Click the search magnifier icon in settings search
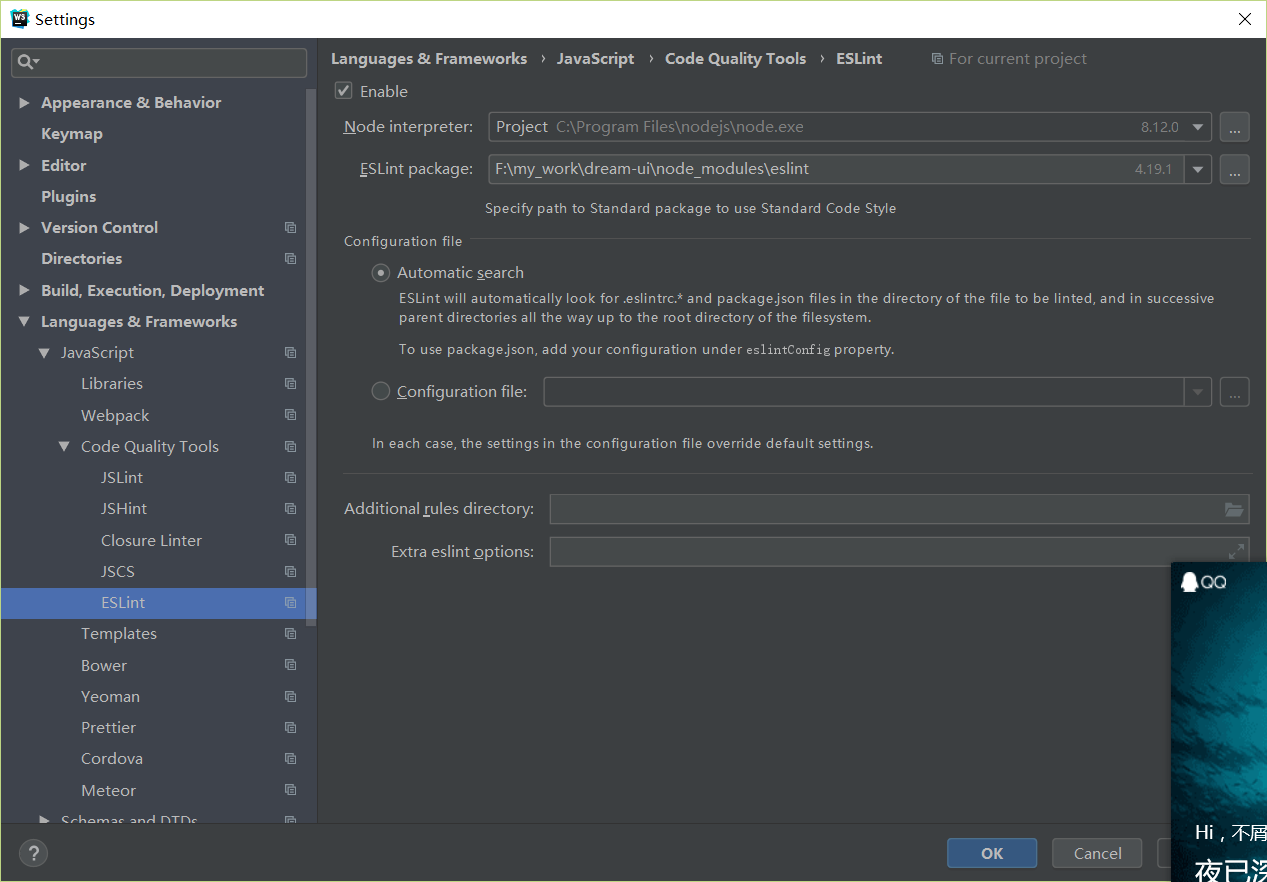Viewport: 1267px width, 882px height. pos(26,62)
